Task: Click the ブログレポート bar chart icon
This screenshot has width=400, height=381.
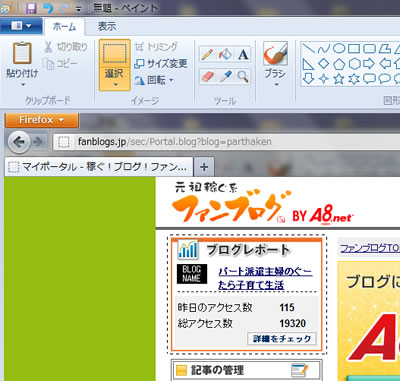Action: tap(188, 250)
